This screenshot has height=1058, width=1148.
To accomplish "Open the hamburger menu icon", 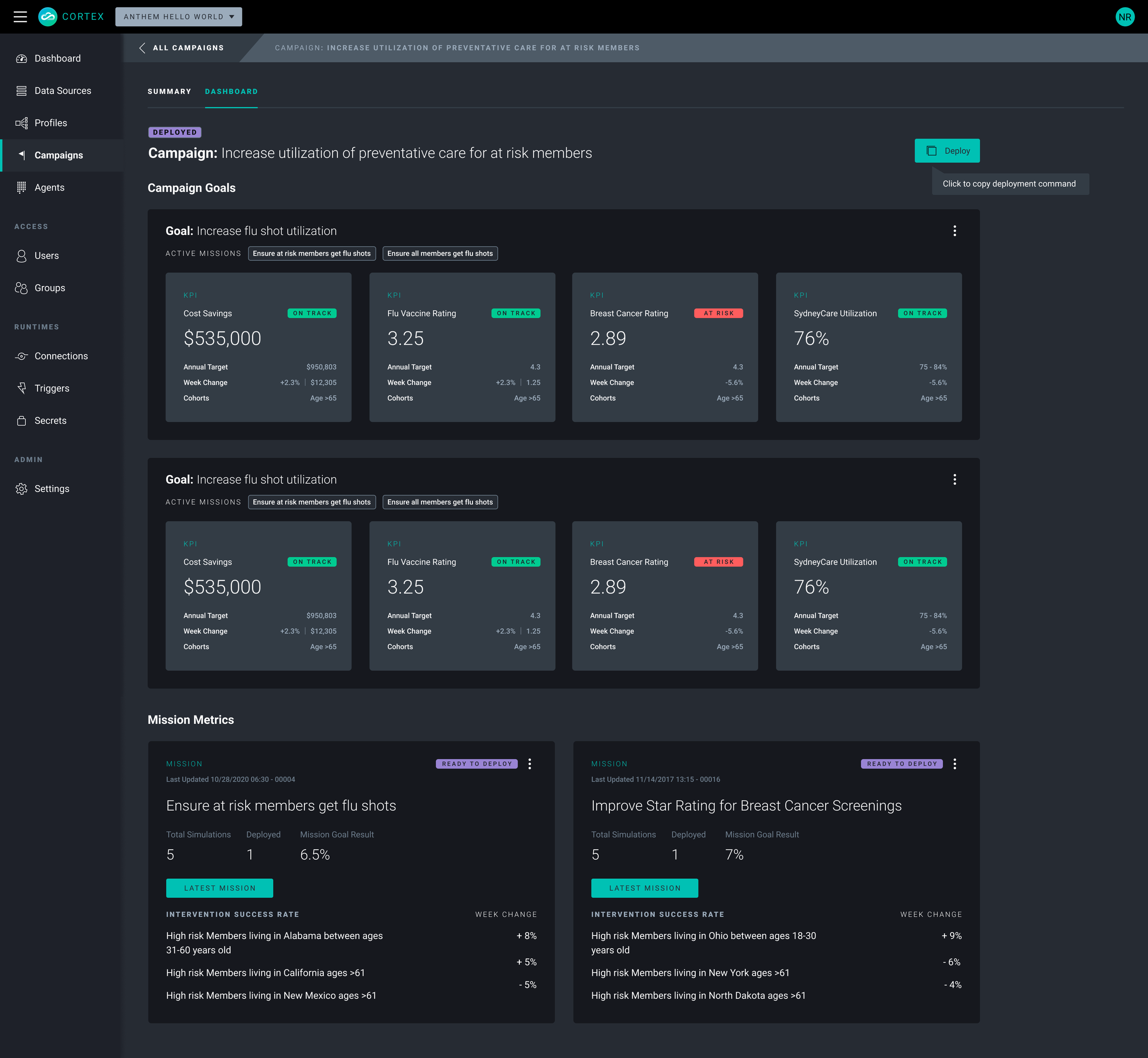I will coord(20,17).
